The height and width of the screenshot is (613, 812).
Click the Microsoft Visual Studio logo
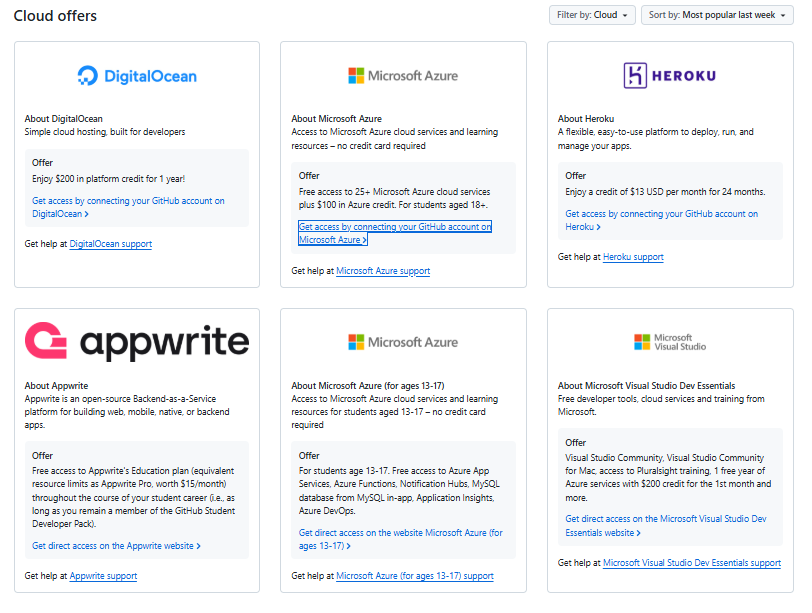(670, 342)
